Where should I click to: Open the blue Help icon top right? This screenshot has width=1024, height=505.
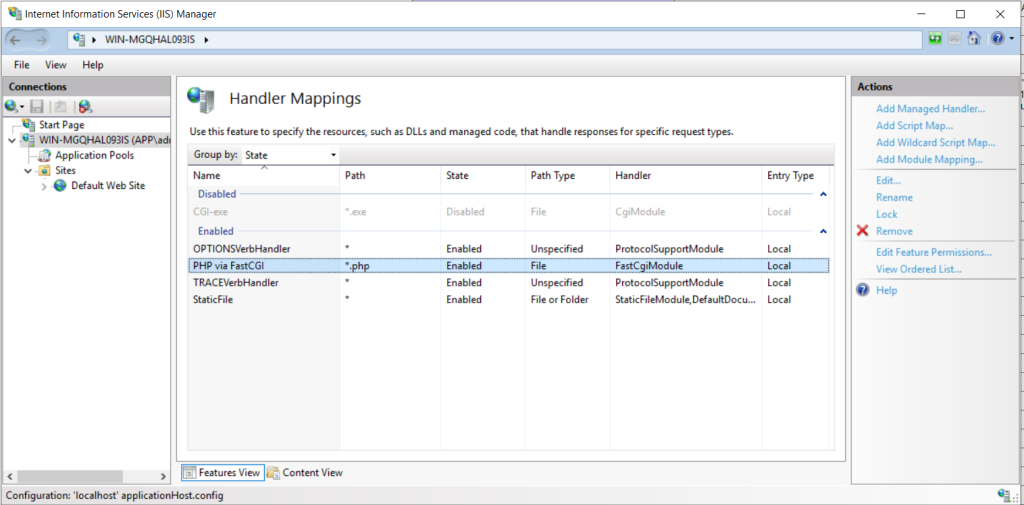click(997, 39)
